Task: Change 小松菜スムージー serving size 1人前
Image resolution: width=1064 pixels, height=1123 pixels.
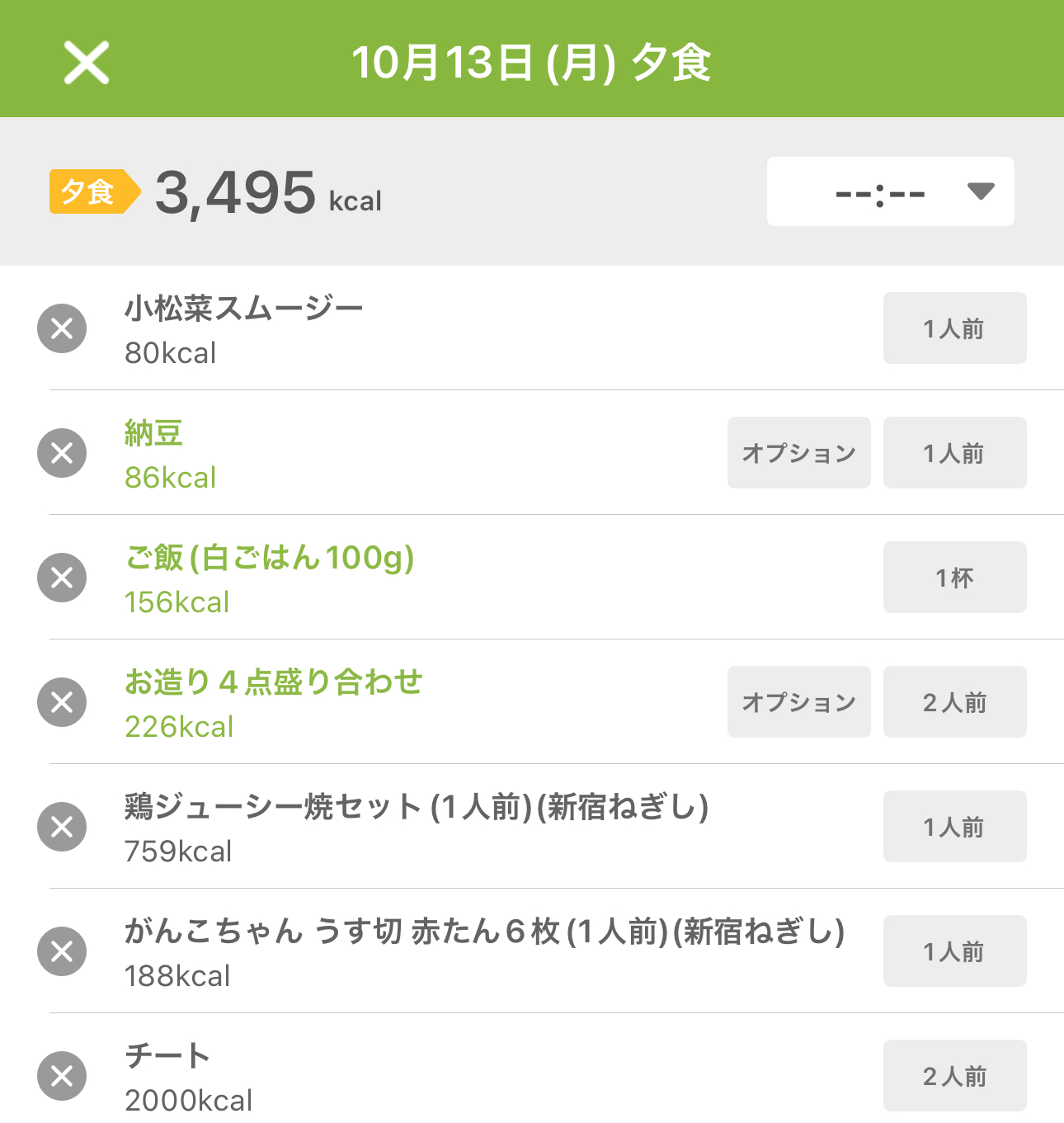Action: pos(954,328)
